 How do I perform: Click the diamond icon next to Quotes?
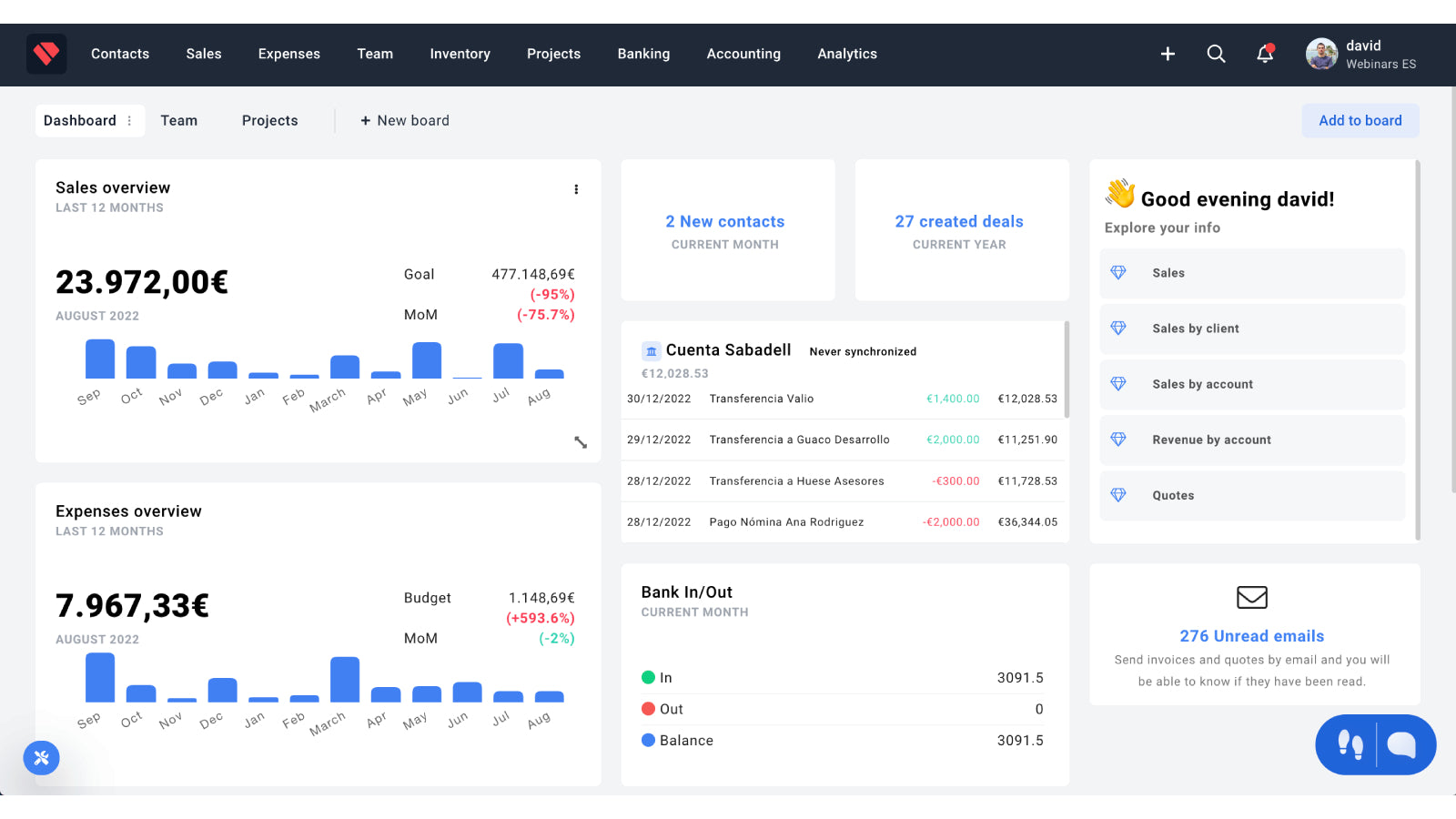1118,495
